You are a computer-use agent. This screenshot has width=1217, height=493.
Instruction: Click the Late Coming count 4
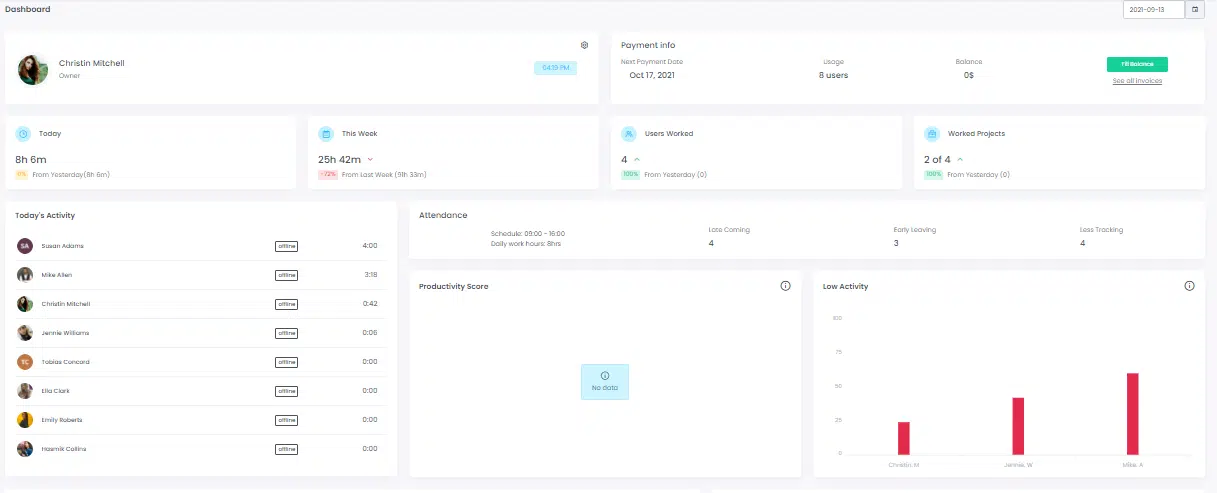click(711, 243)
